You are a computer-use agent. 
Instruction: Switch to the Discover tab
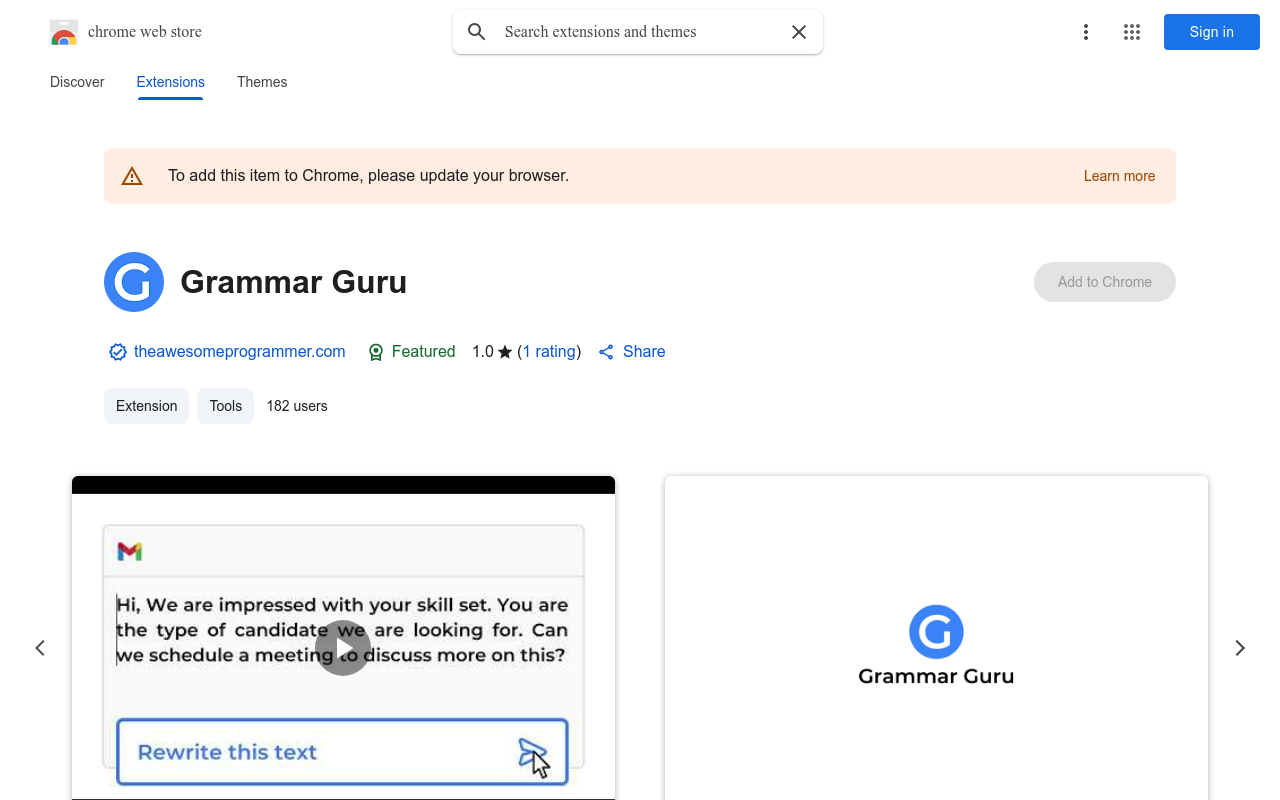coord(77,82)
